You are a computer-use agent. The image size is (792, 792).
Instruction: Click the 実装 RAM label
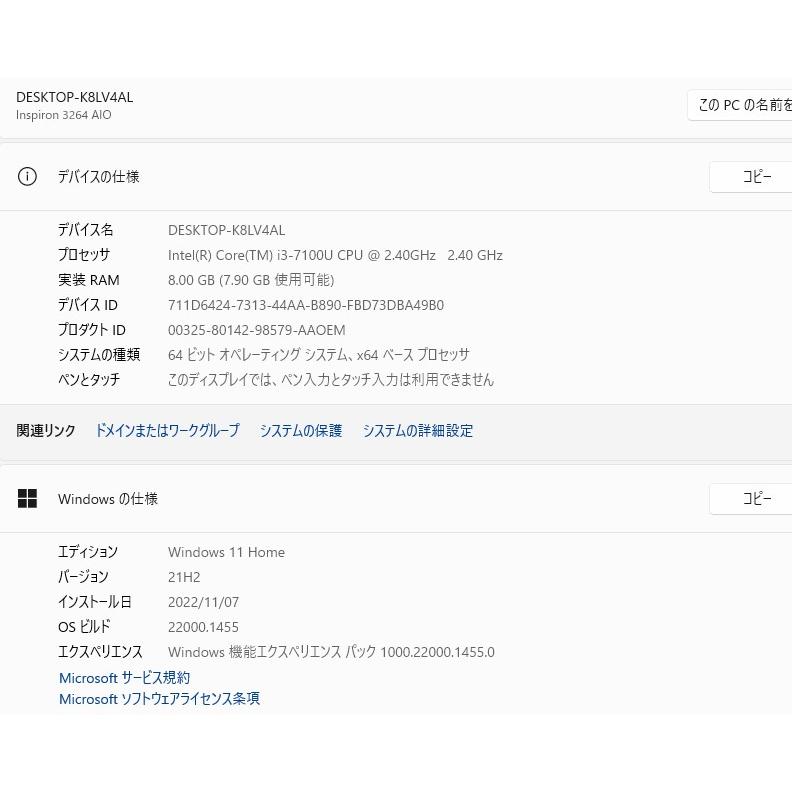pos(89,280)
